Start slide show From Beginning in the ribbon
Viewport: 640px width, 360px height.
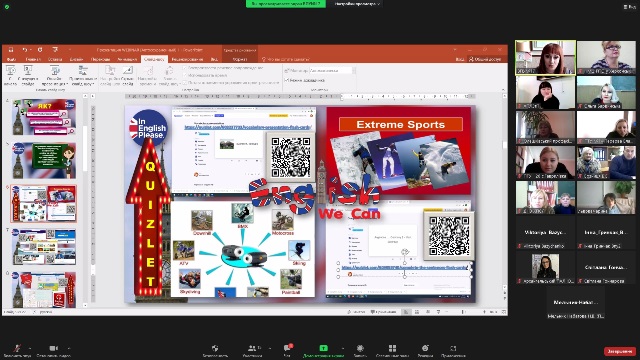point(11,76)
